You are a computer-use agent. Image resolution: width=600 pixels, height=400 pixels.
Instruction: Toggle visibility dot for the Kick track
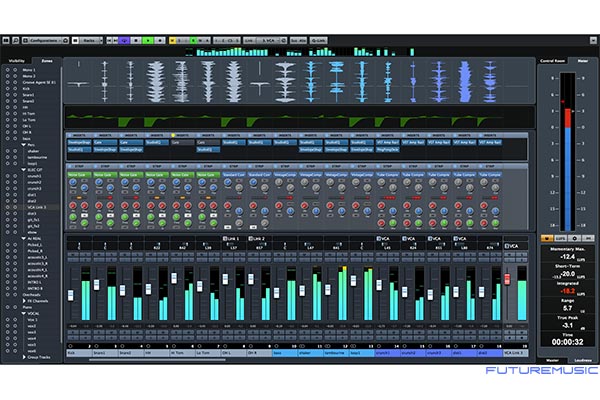(x=7, y=88)
